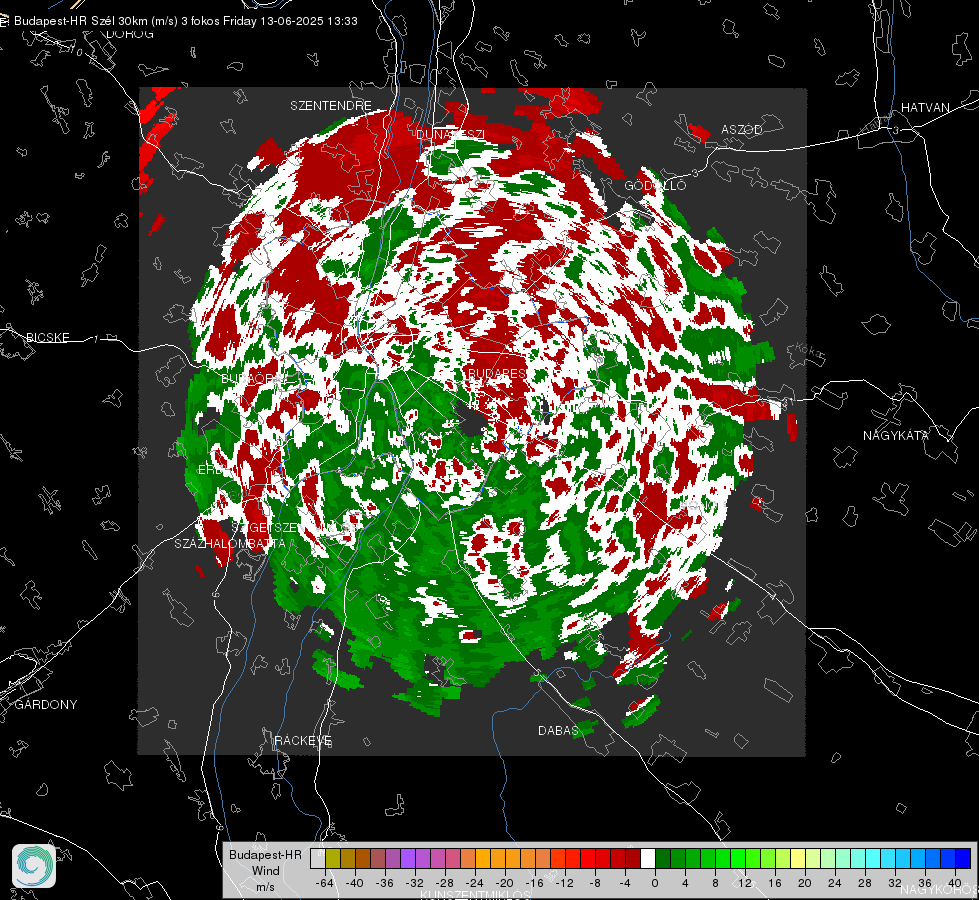The image size is (979, 900).
Task: Click the BUDAPEST label on the radar map
Action: (497, 373)
